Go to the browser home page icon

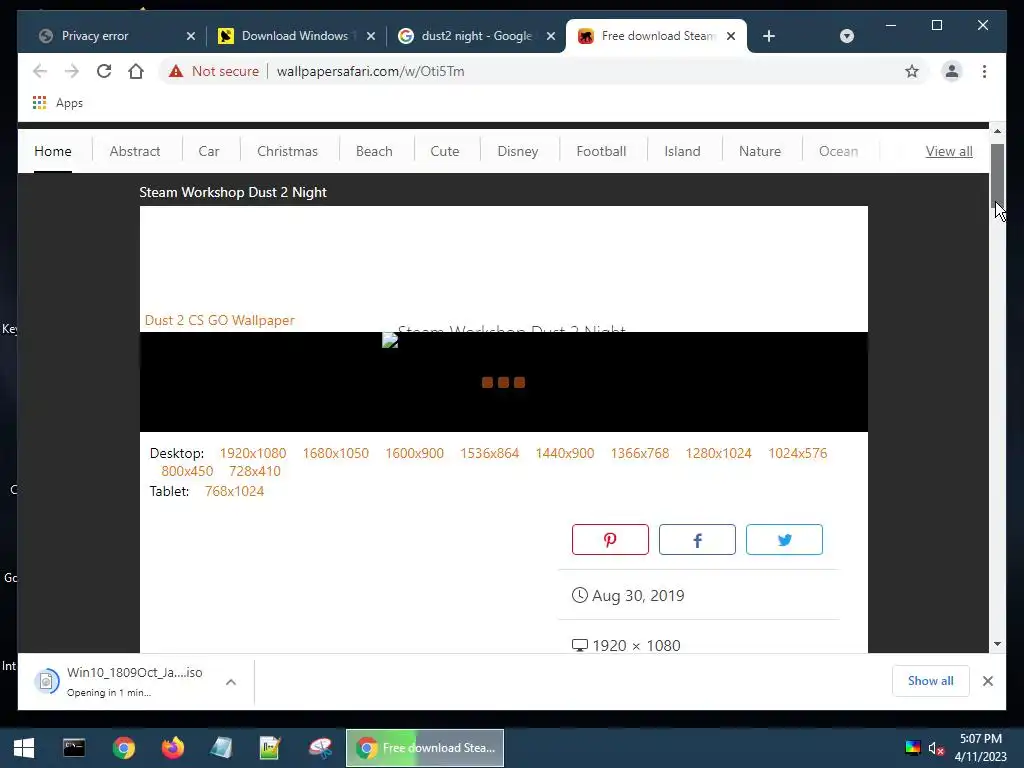[x=136, y=71]
